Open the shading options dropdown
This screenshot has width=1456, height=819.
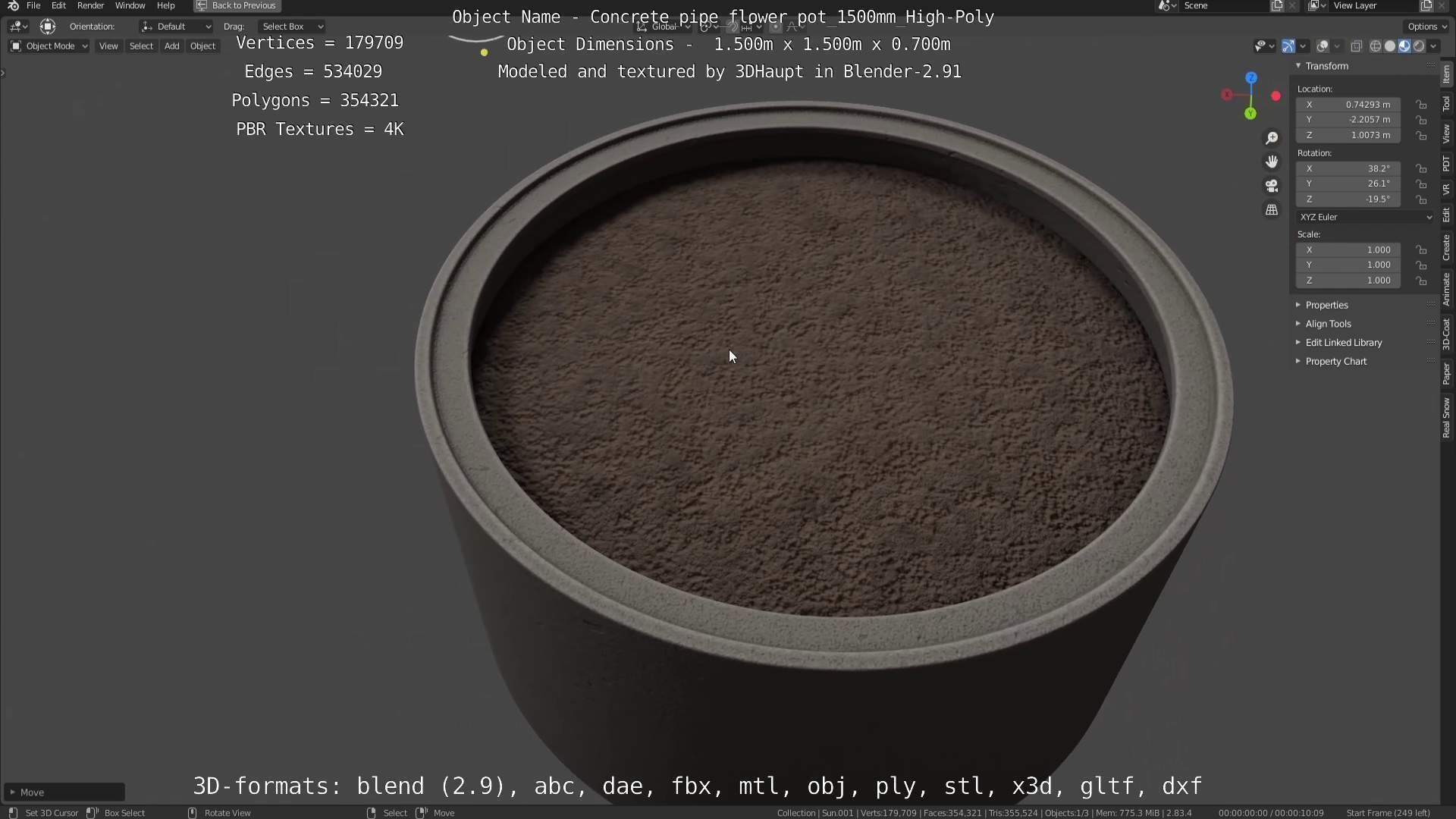click(1433, 46)
